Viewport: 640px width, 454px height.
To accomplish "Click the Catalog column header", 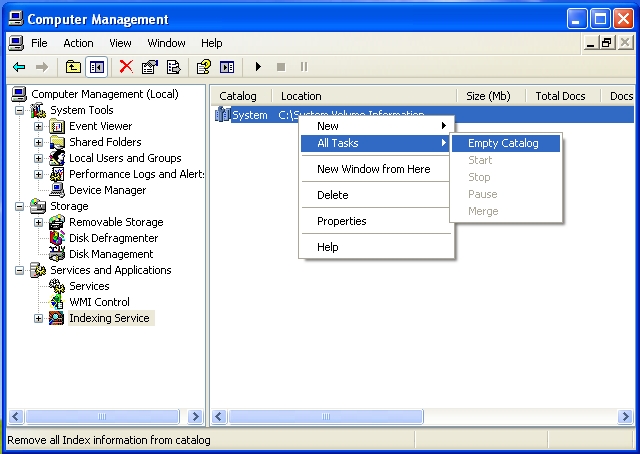I will coord(241,96).
